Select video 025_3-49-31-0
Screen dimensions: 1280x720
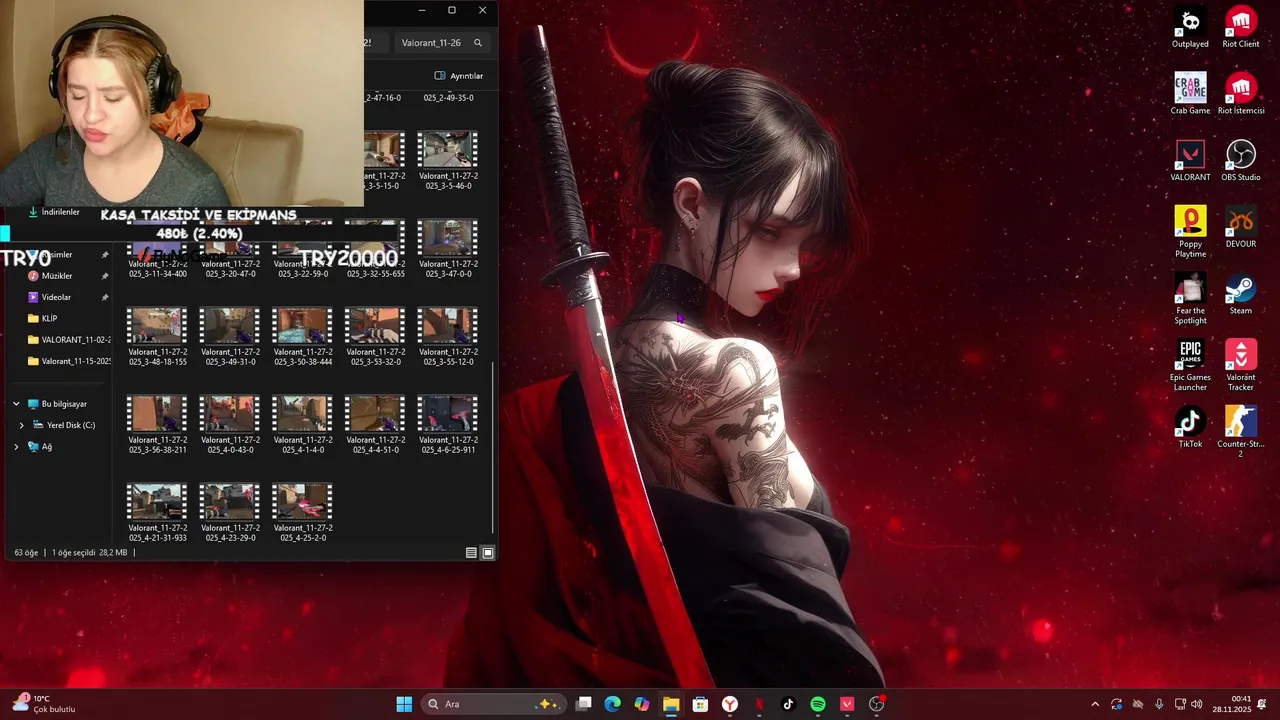[x=230, y=337]
